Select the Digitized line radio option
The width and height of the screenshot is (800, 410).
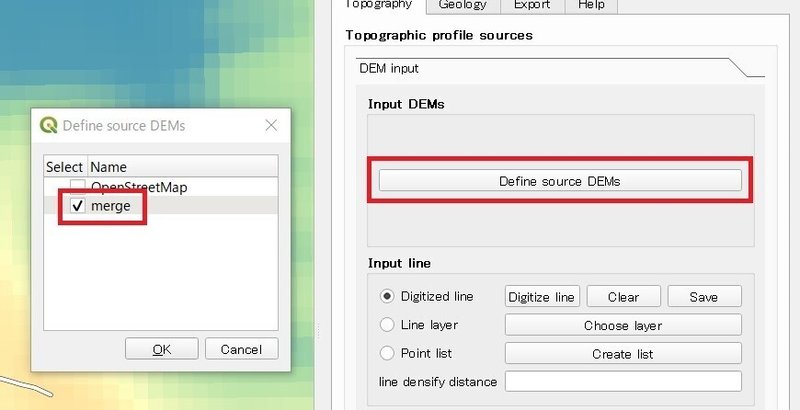click(387, 296)
